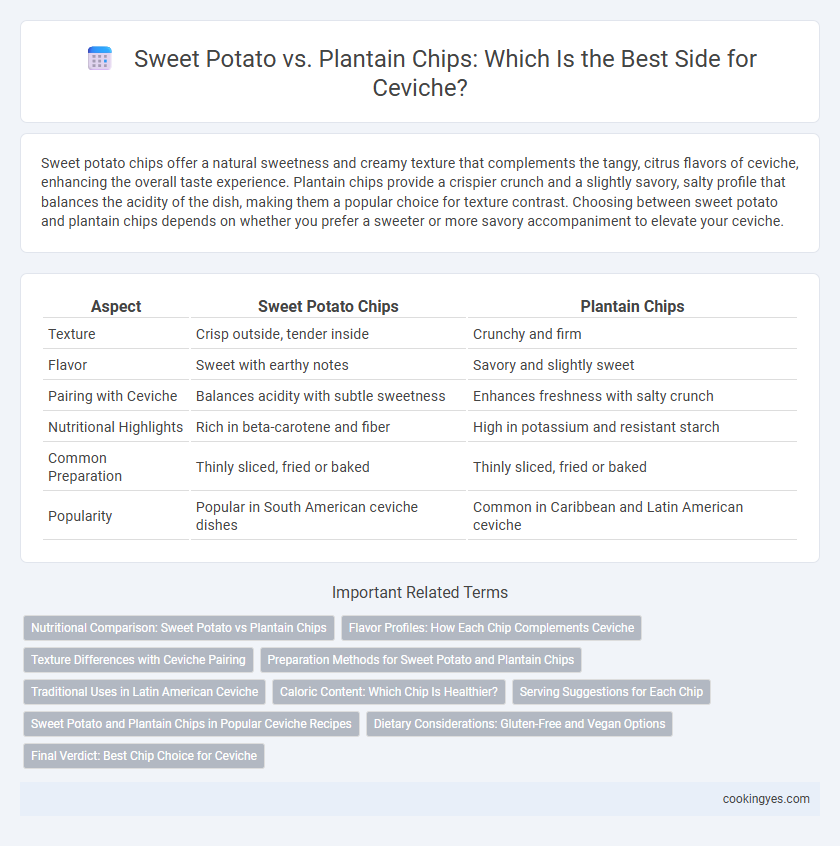Open Nutritional Comparison: Sweet Potato vs Plantain Chips tag
840x846 pixels.
point(179,628)
